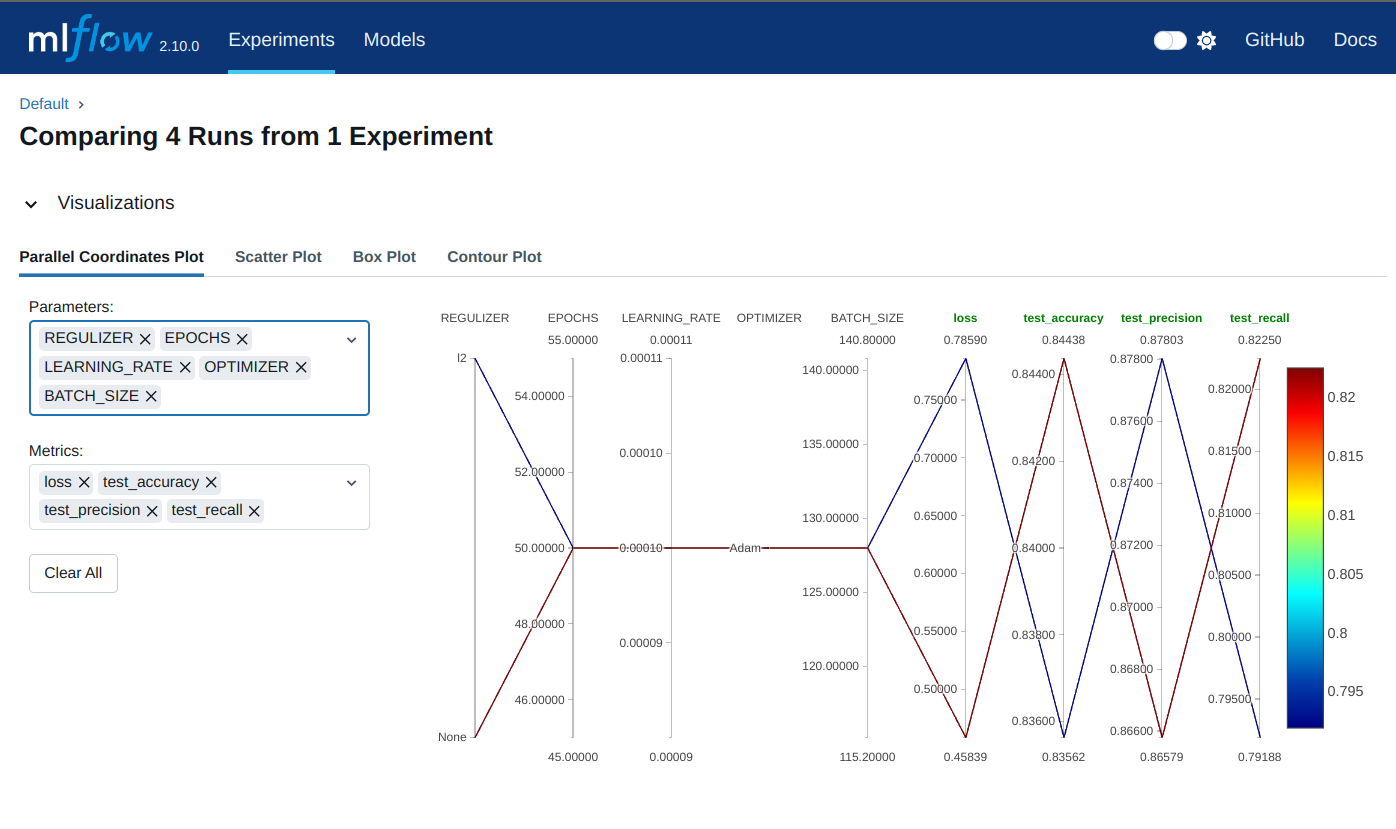Image resolution: width=1396 pixels, height=829 pixels.
Task: Click the MLflow logo
Action: [90, 39]
